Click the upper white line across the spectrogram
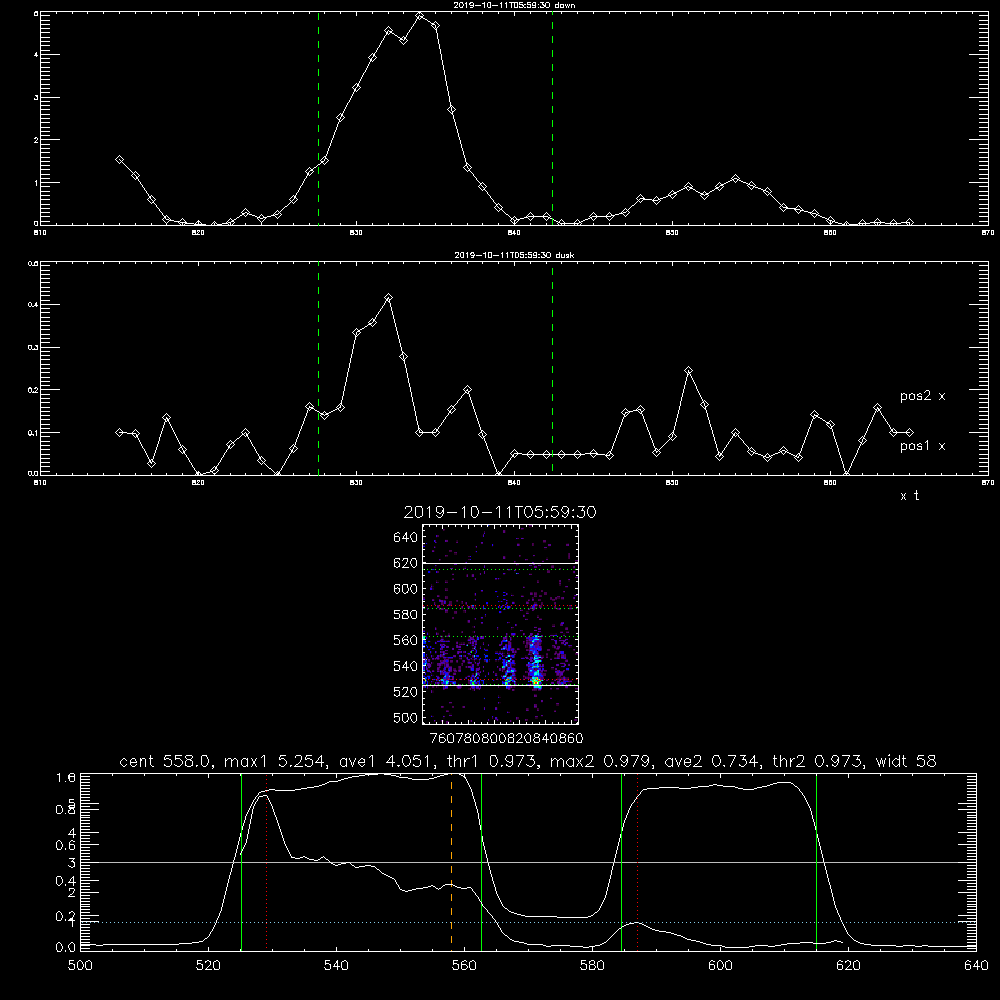1000x1000 pixels. [500, 563]
